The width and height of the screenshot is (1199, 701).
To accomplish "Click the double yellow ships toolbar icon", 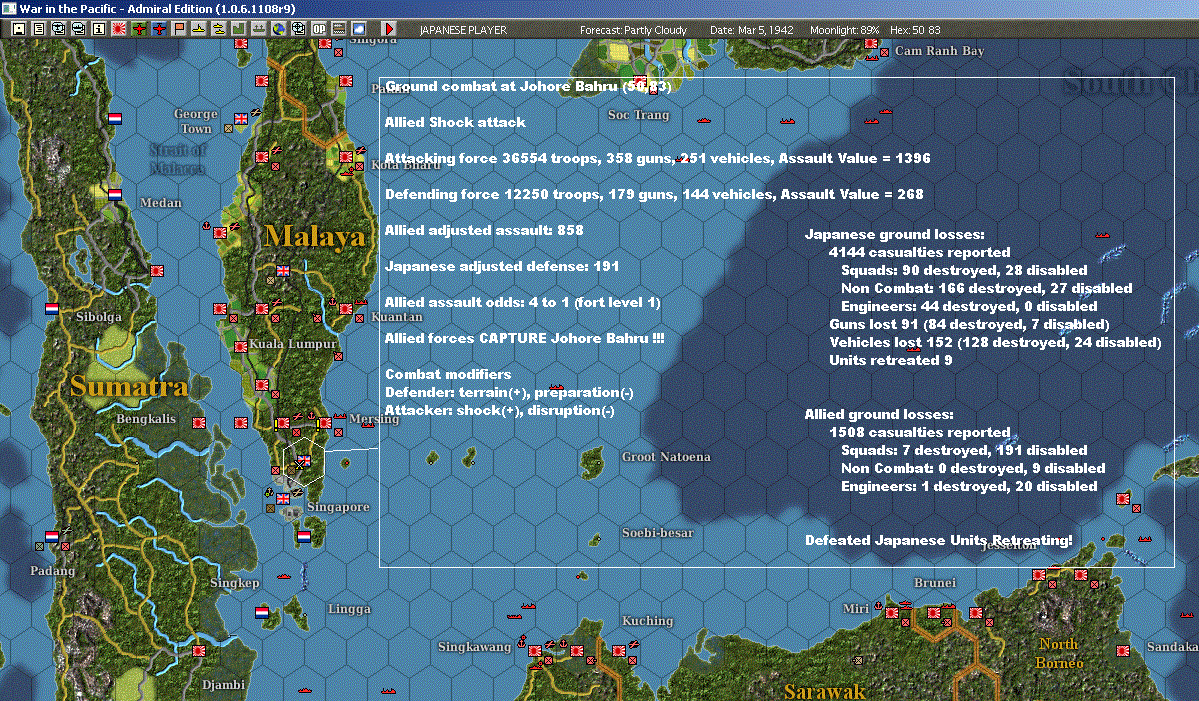I will 219,29.
